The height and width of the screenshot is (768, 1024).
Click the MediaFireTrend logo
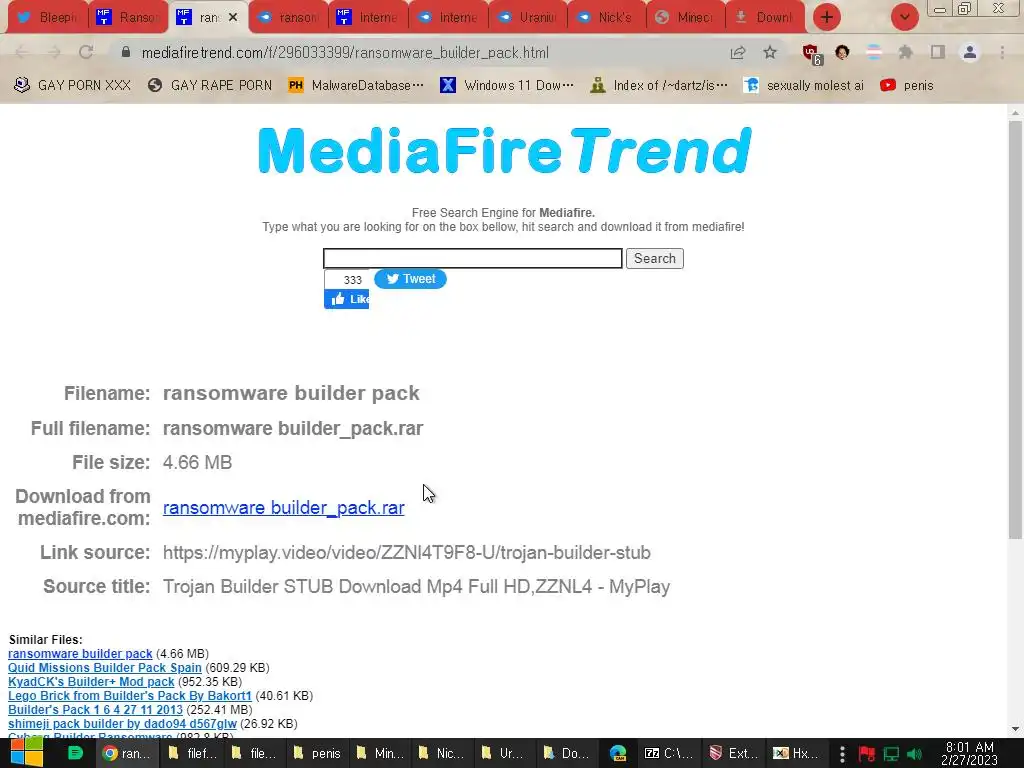(x=504, y=151)
